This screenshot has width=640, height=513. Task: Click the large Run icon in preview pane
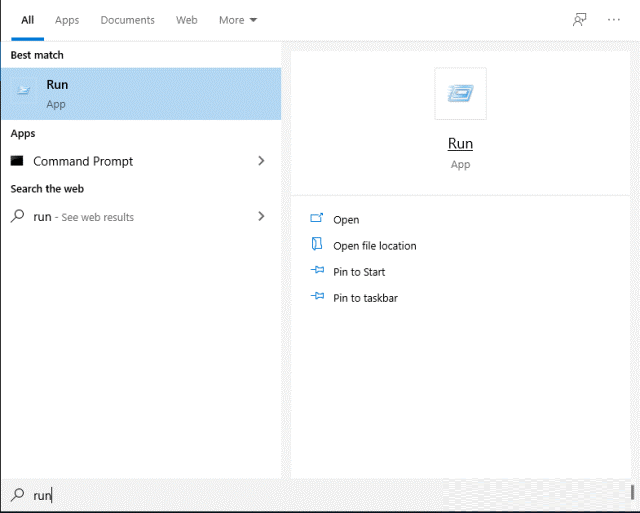click(x=460, y=93)
